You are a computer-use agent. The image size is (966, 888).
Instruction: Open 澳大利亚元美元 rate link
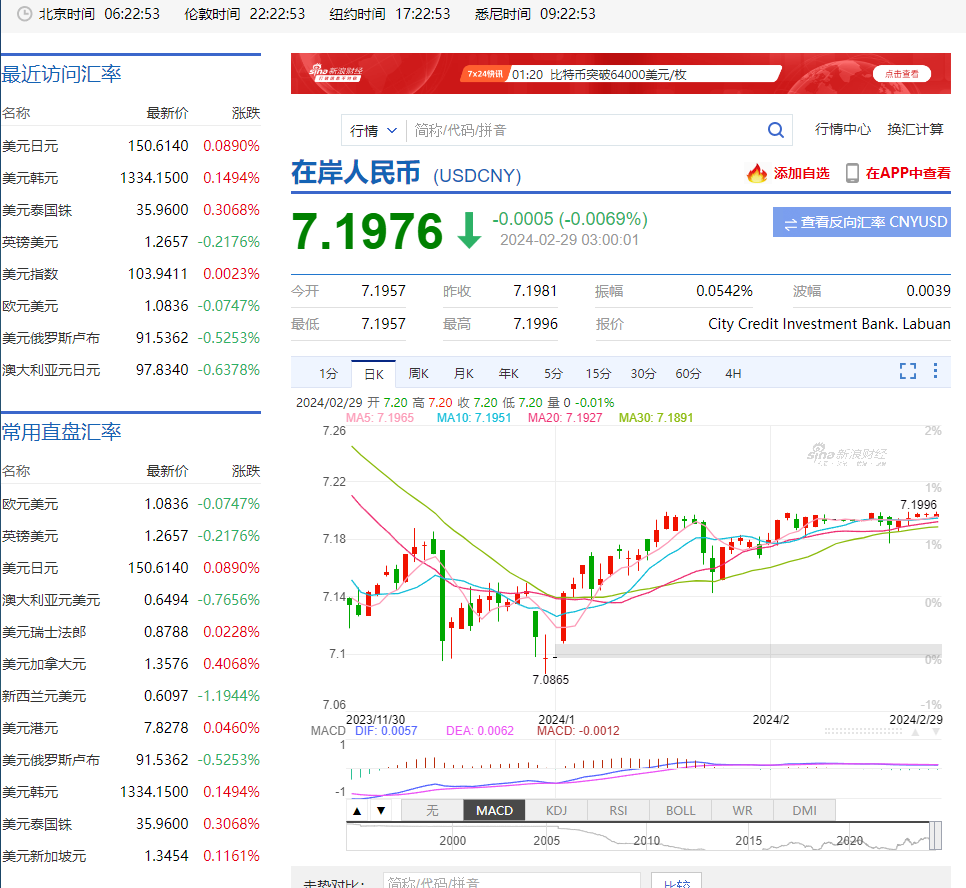[x=51, y=600]
